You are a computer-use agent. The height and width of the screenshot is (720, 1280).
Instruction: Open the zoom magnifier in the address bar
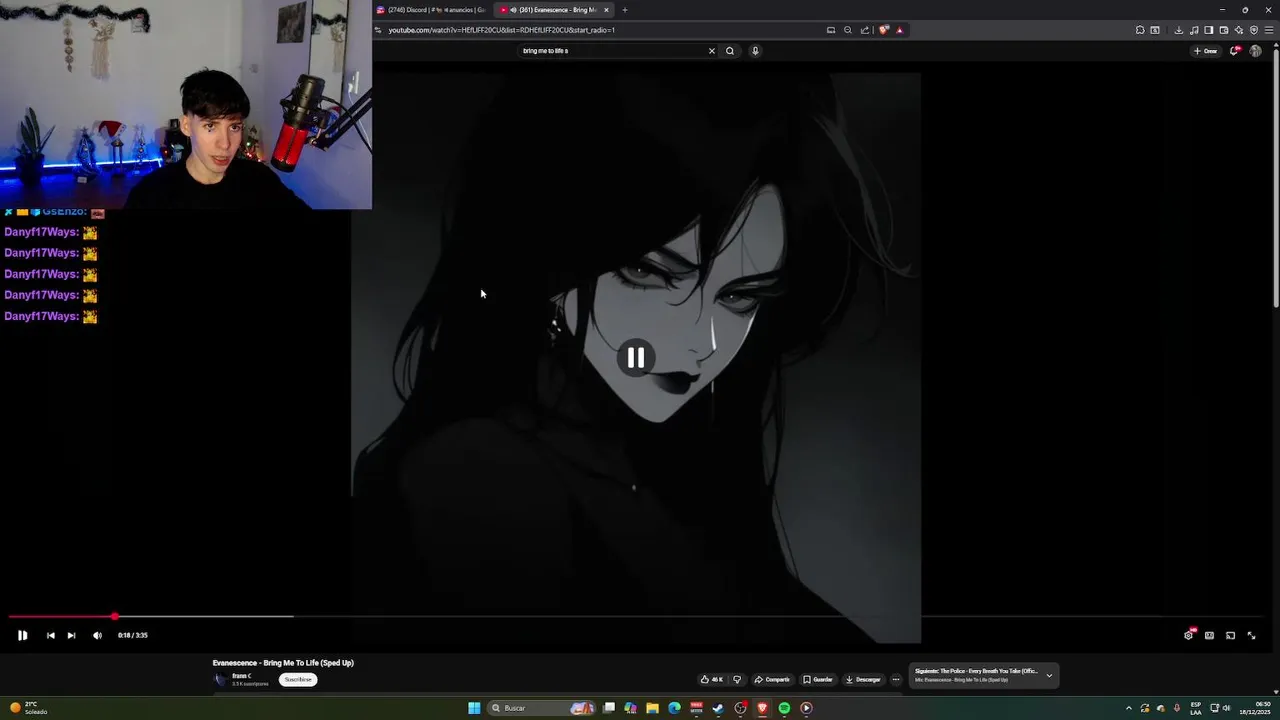pos(848,30)
